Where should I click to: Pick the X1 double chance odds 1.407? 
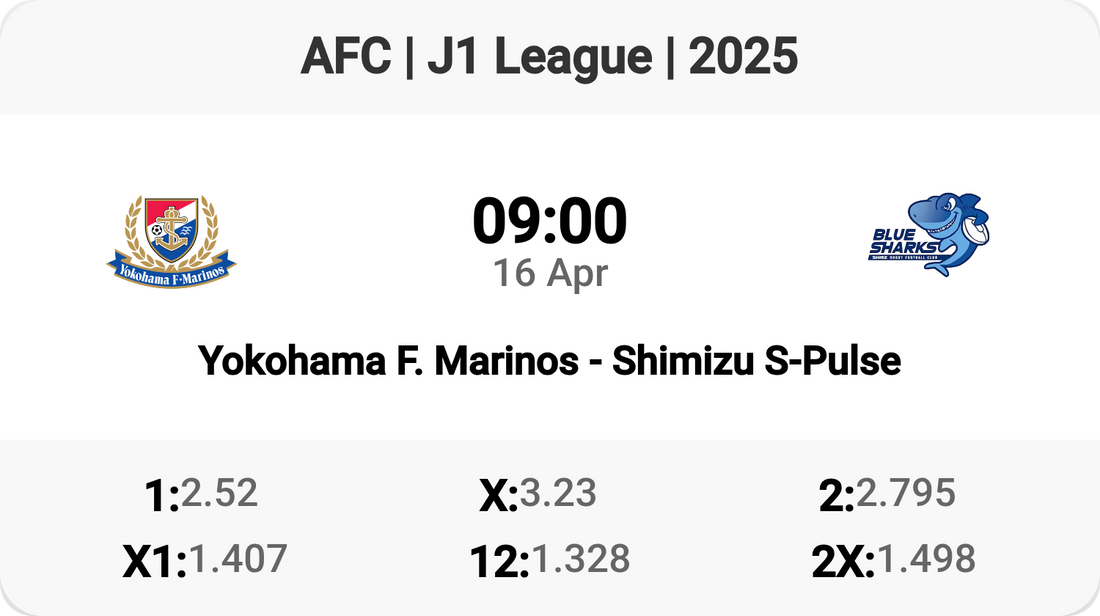(x=238, y=559)
